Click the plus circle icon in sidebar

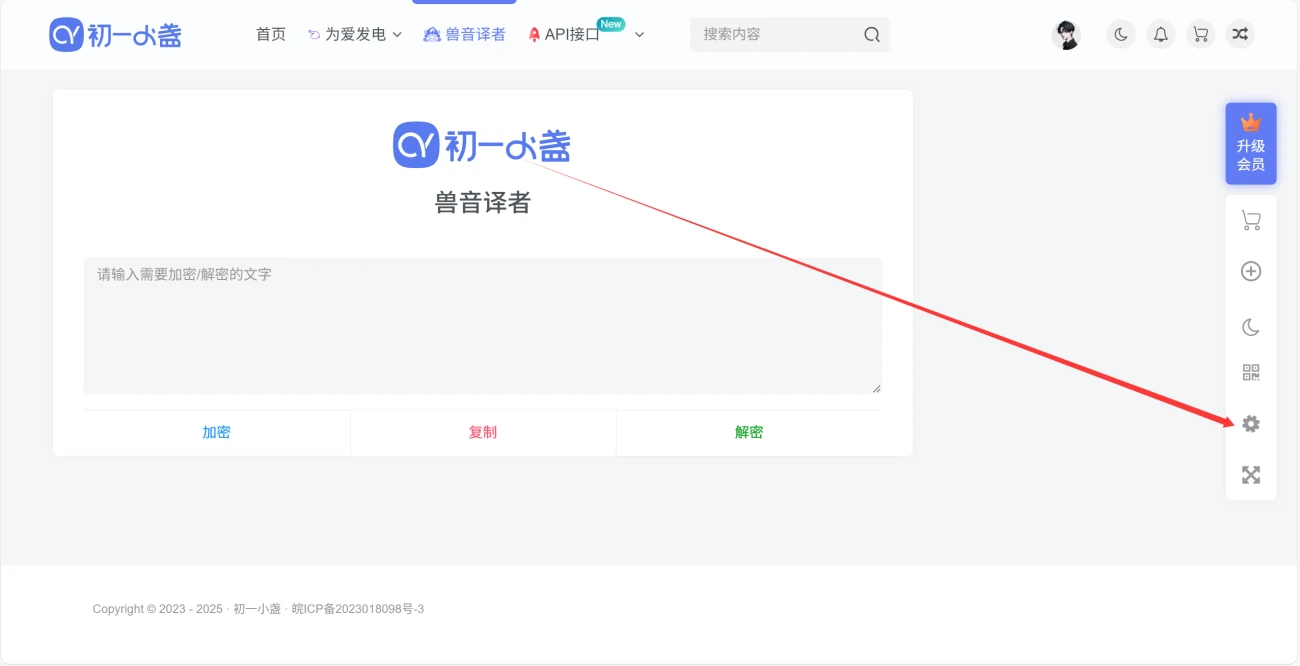pos(1250,271)
